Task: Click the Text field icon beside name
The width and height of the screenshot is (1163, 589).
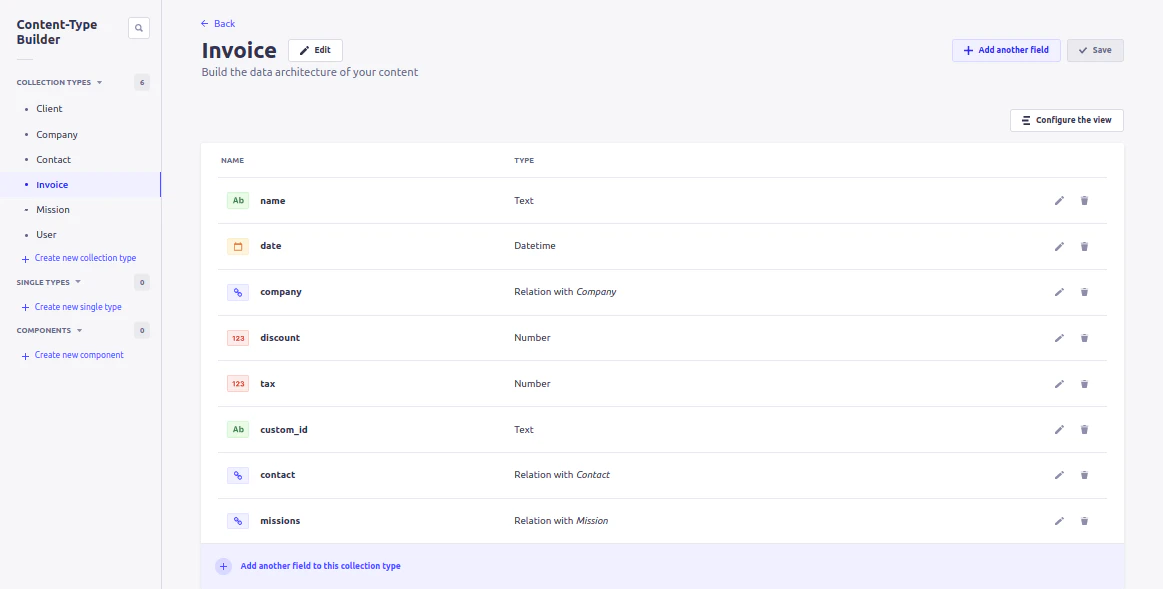Action: click(238, 200)
